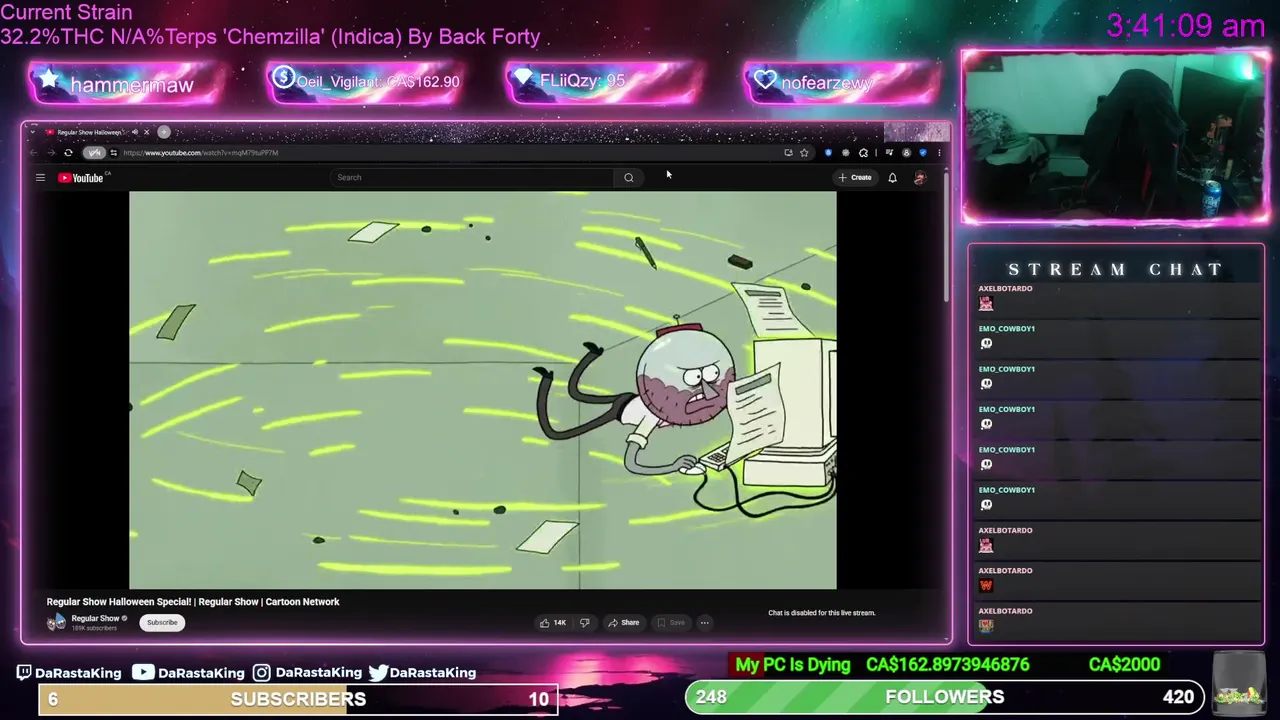The width and height of the screenshot is (1280, 720).
Task: Like the video with thumbs up
Action: pyautogui.click(x=553, y=623)
